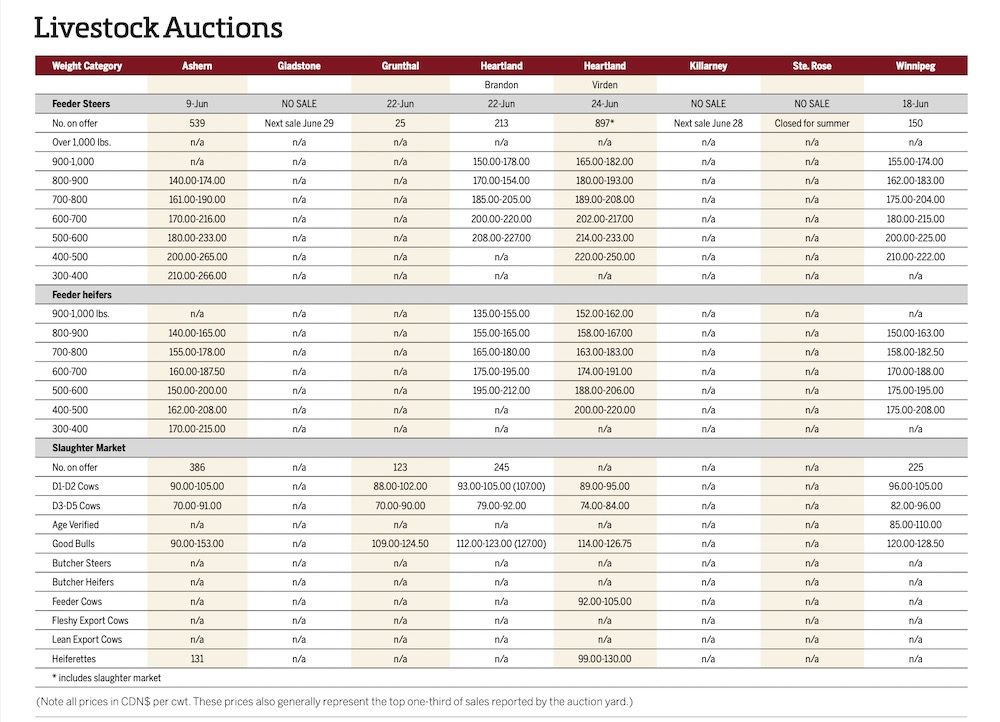The width and height of the screenshot is (1000, 722).
Task: Select the 'Closed for summer' cell
Action: tap(811, 123)
